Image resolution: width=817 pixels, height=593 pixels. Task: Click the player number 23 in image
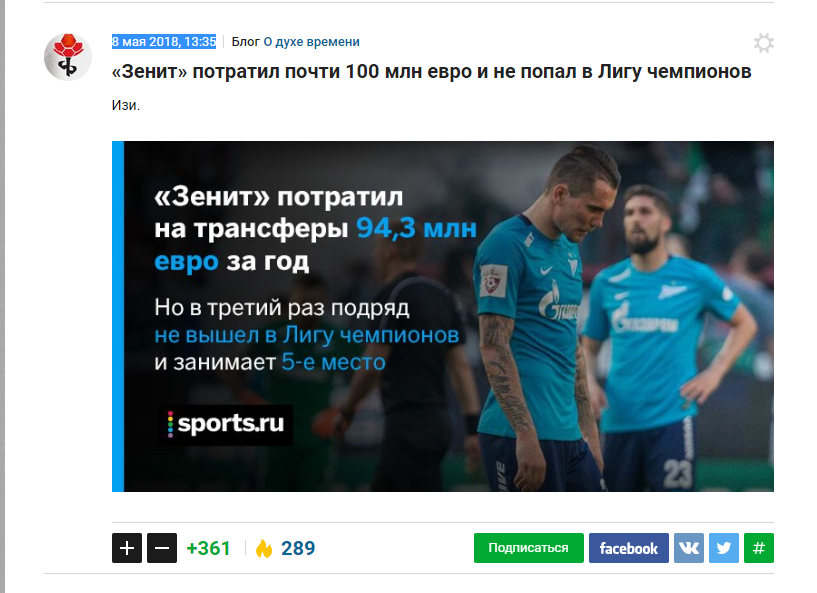[678, 473]
